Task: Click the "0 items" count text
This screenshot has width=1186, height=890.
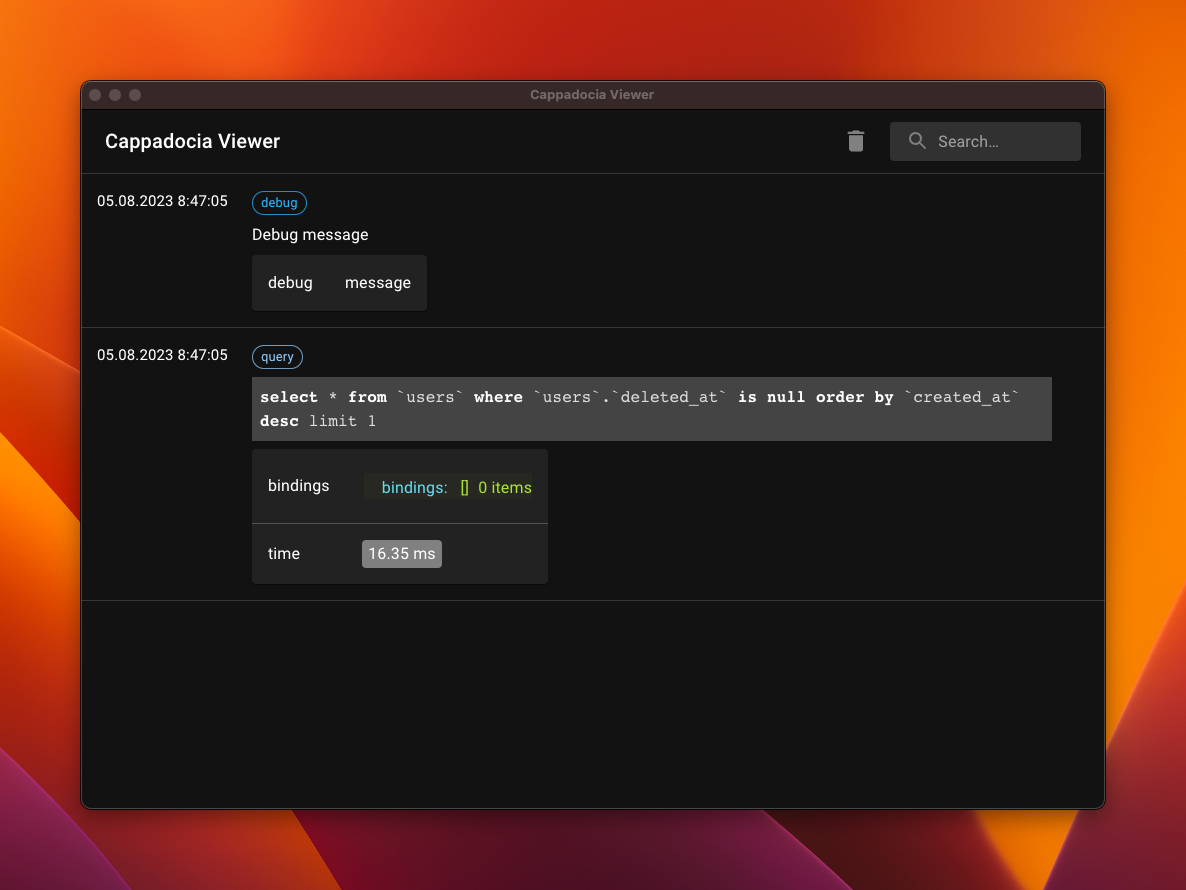Action: pyautogui.click(x=505, y=488)
